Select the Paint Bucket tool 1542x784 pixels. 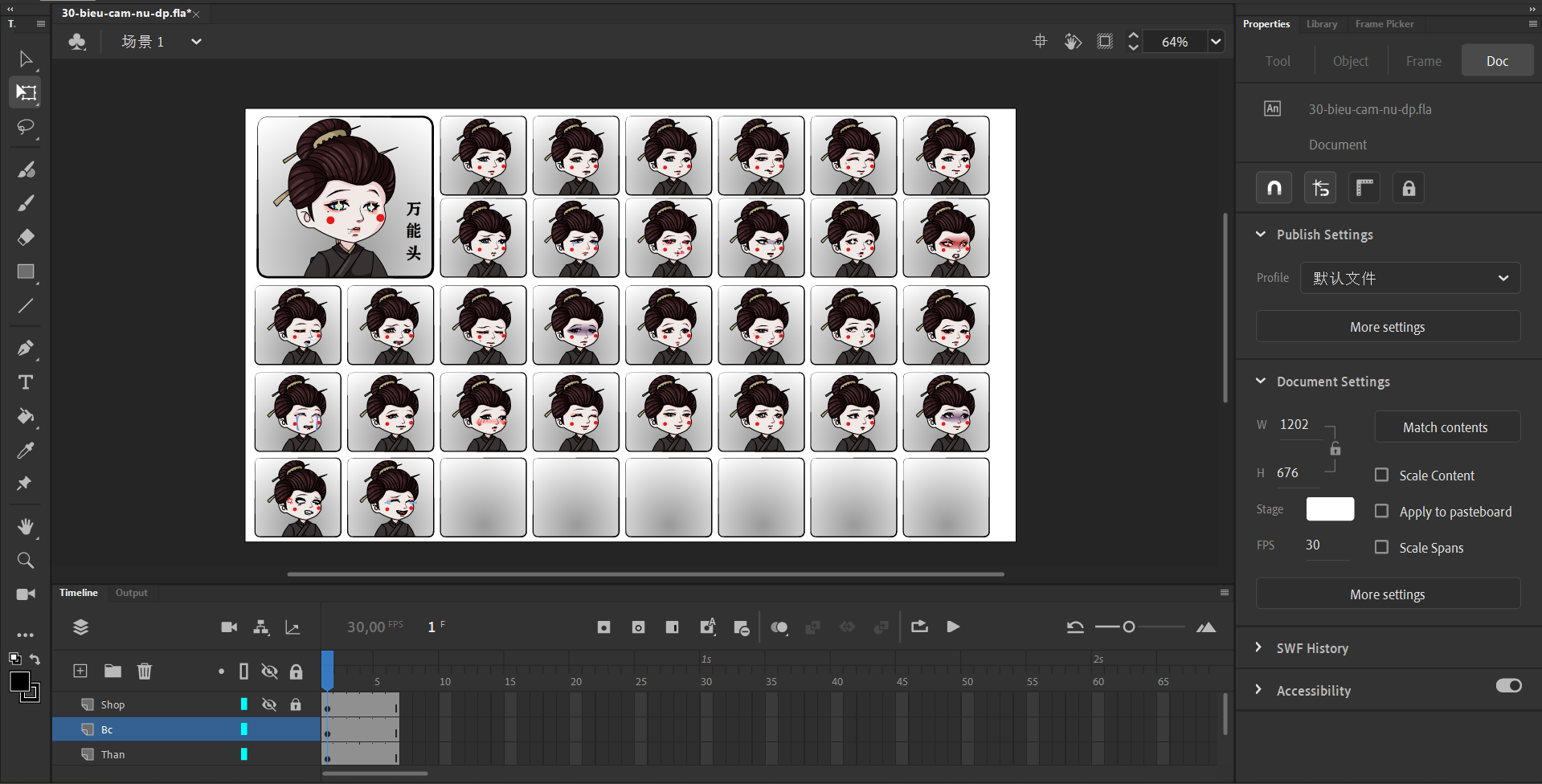(26, 416)
